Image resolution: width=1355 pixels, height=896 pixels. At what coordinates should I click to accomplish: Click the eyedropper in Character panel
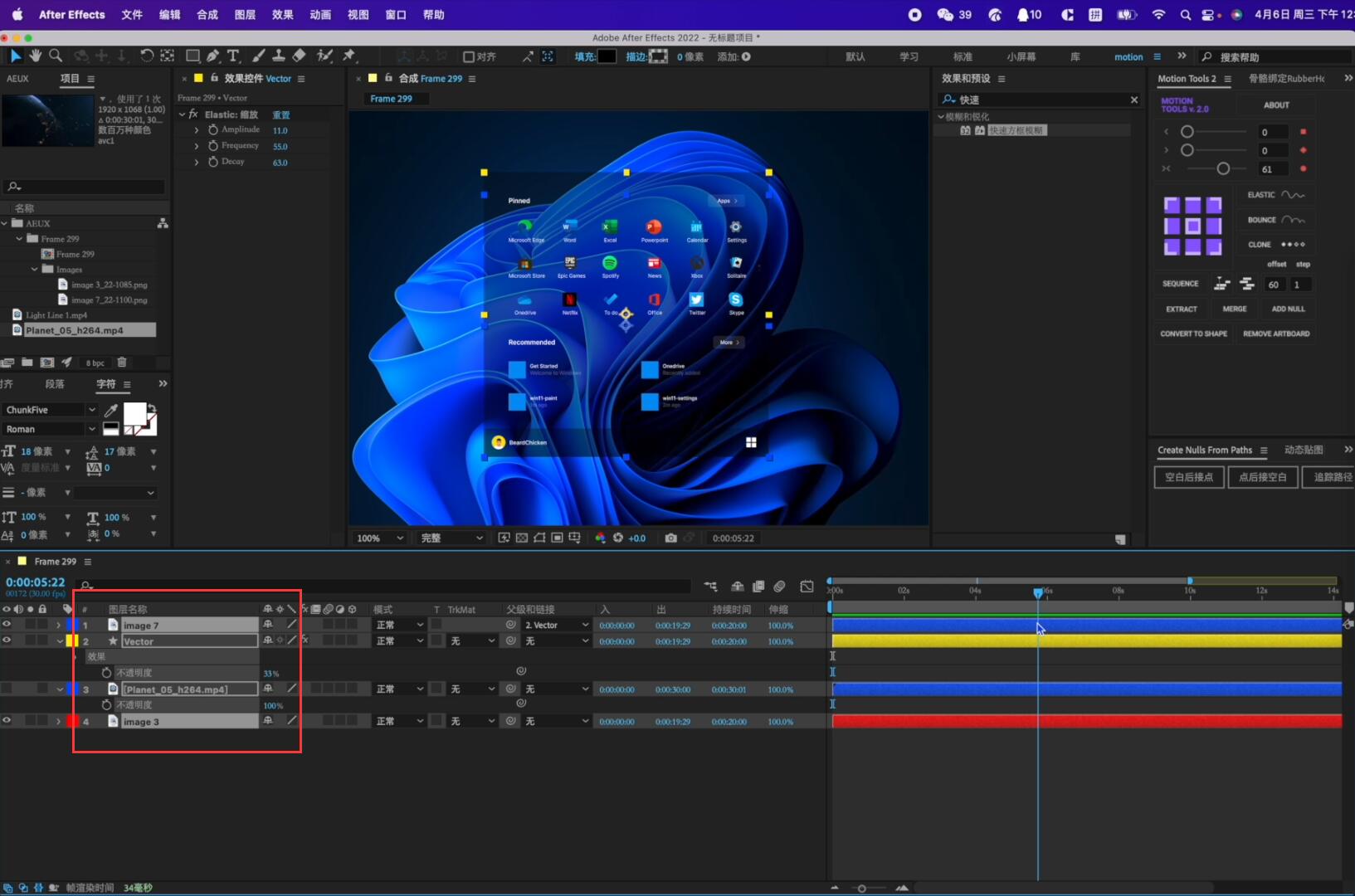110,410
